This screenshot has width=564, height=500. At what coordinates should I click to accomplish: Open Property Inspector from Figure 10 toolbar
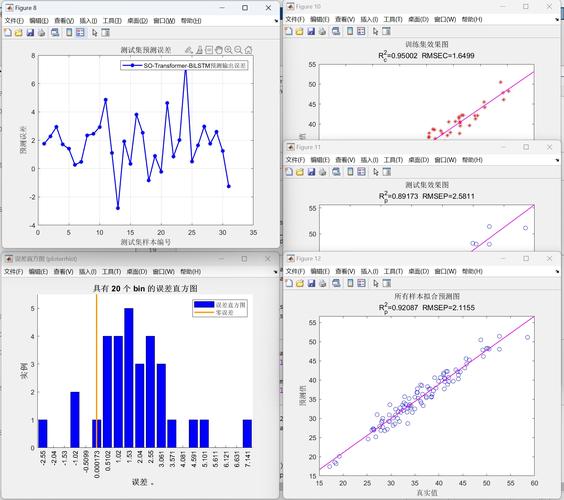coord(386,31)
